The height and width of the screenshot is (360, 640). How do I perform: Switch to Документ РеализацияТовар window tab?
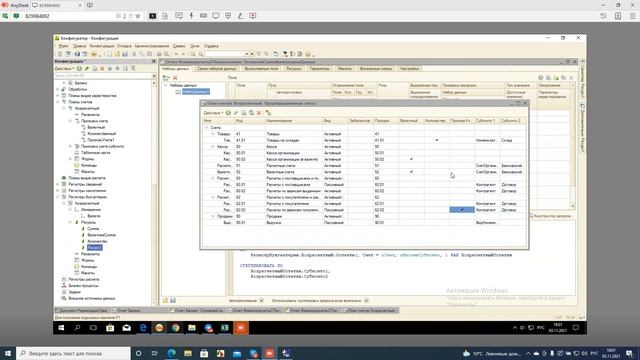(x=82, y=310)
